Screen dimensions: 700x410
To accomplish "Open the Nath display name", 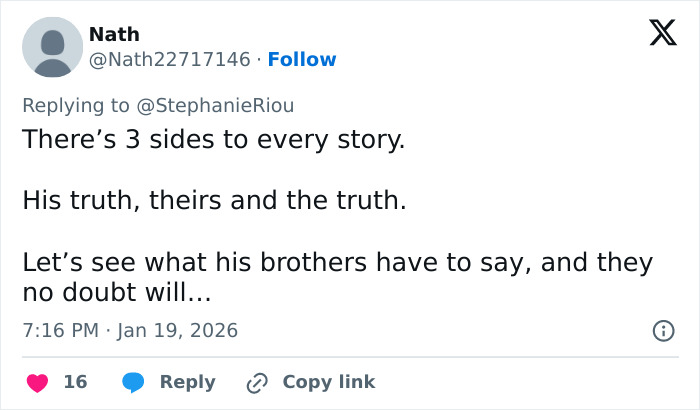I will click(114, 34).
